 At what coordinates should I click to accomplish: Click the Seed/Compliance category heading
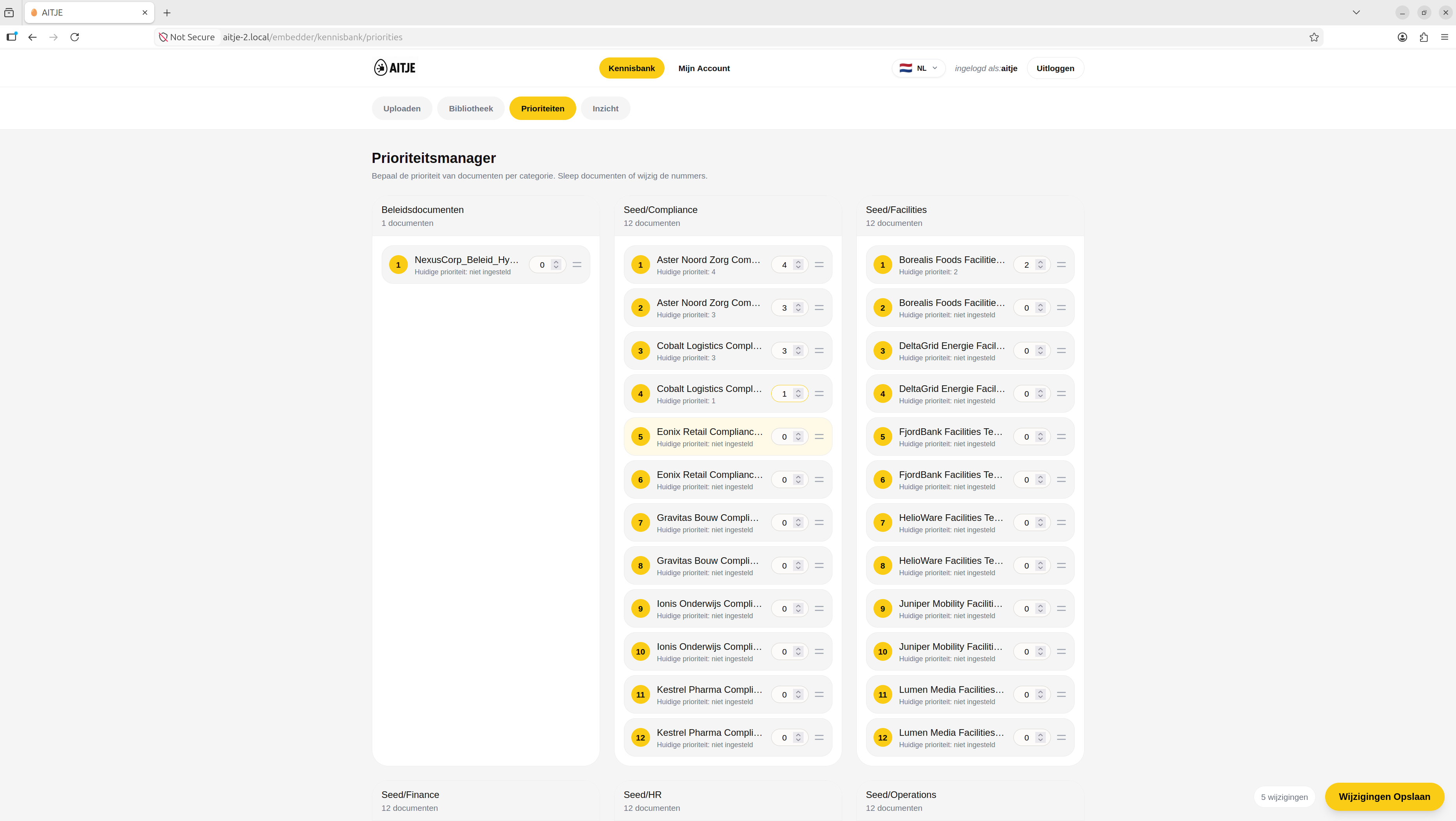(660, 210)
